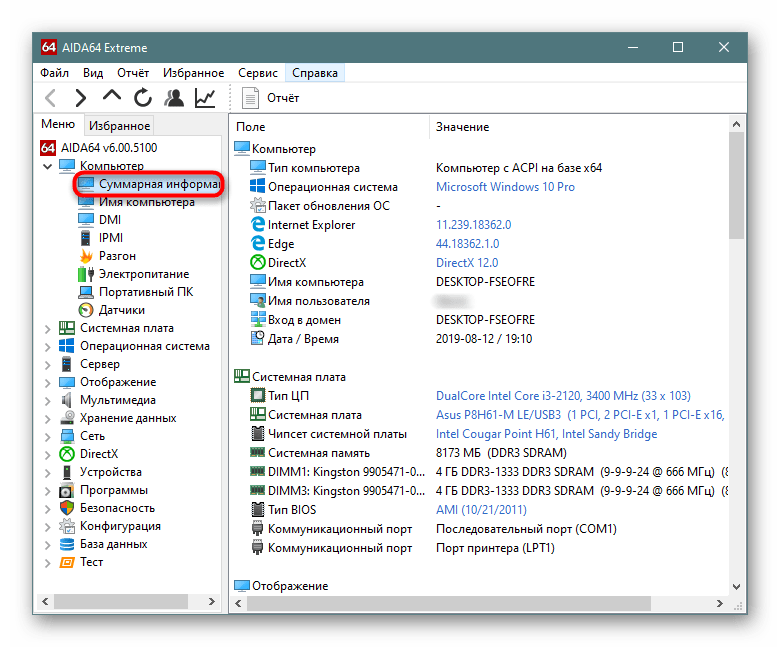
Task: Click the Разгон flame icon
Action: click(x=86, y=256)
